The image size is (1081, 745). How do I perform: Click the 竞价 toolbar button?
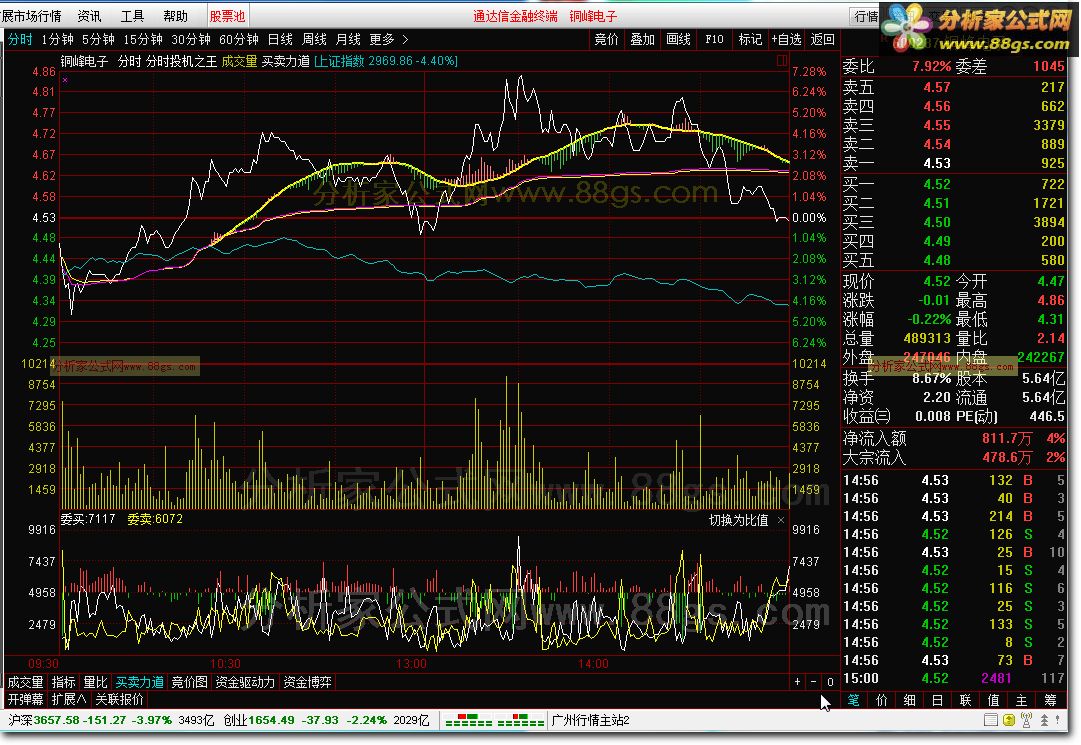pyautogui.click(x=607, y=39)
